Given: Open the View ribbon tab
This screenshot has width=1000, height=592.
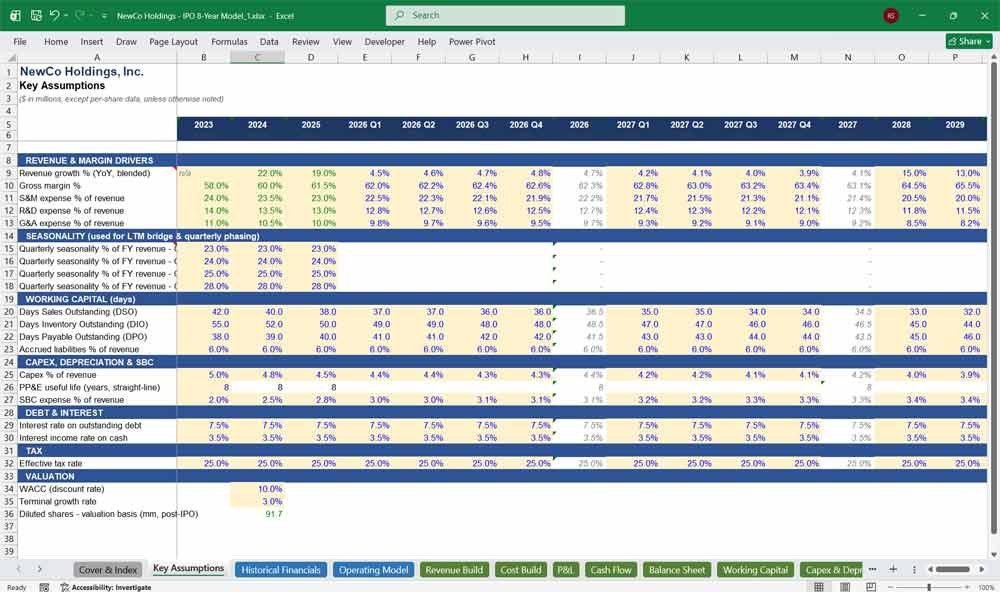Looking at the screenshot, I should click(x=342, y=41).
